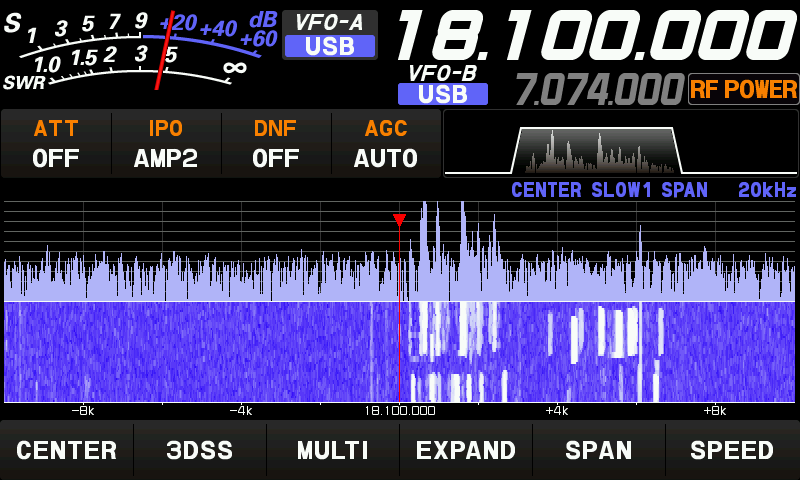
Task: Open the SPEED setting
Action: tap(731, 450)
